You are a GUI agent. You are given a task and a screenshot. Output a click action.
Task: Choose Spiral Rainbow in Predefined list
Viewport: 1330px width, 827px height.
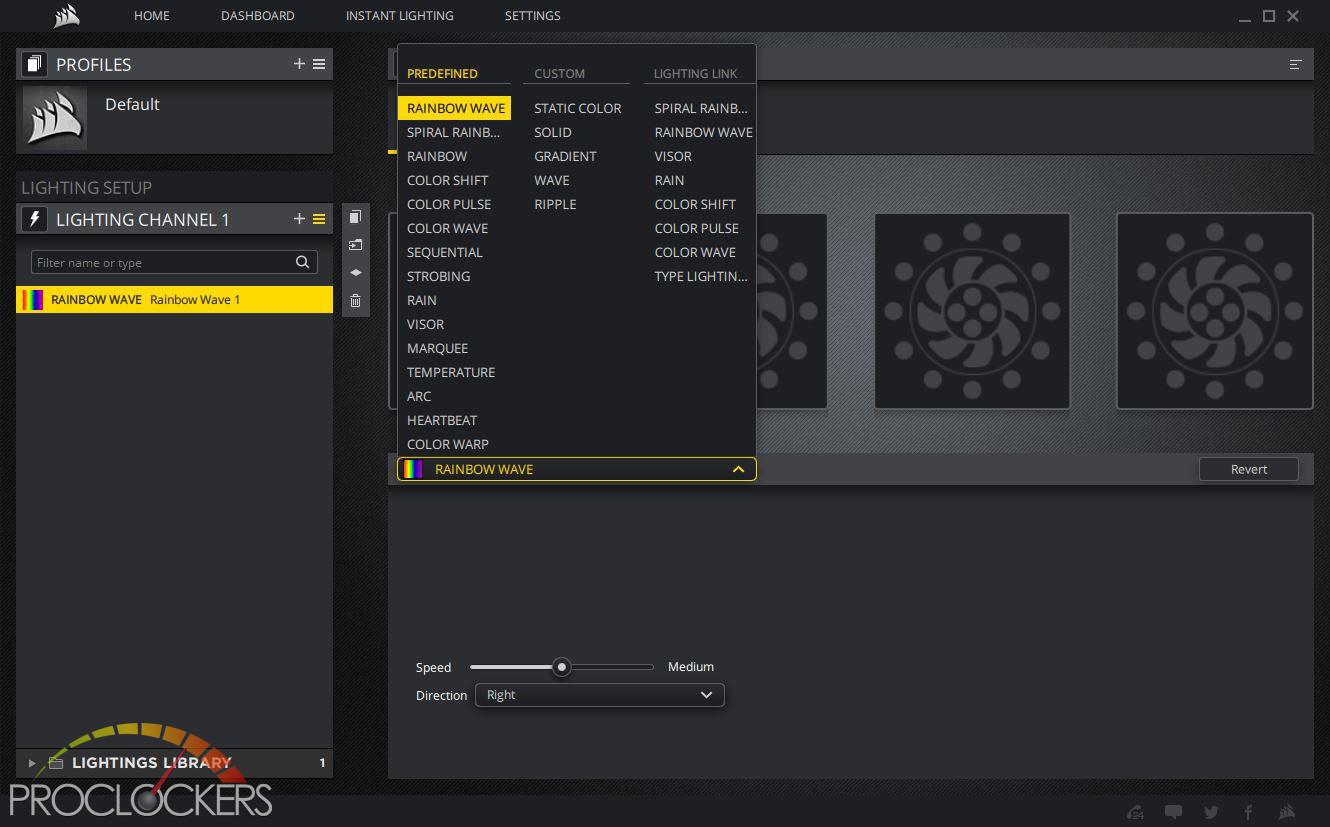click(453, 132)
